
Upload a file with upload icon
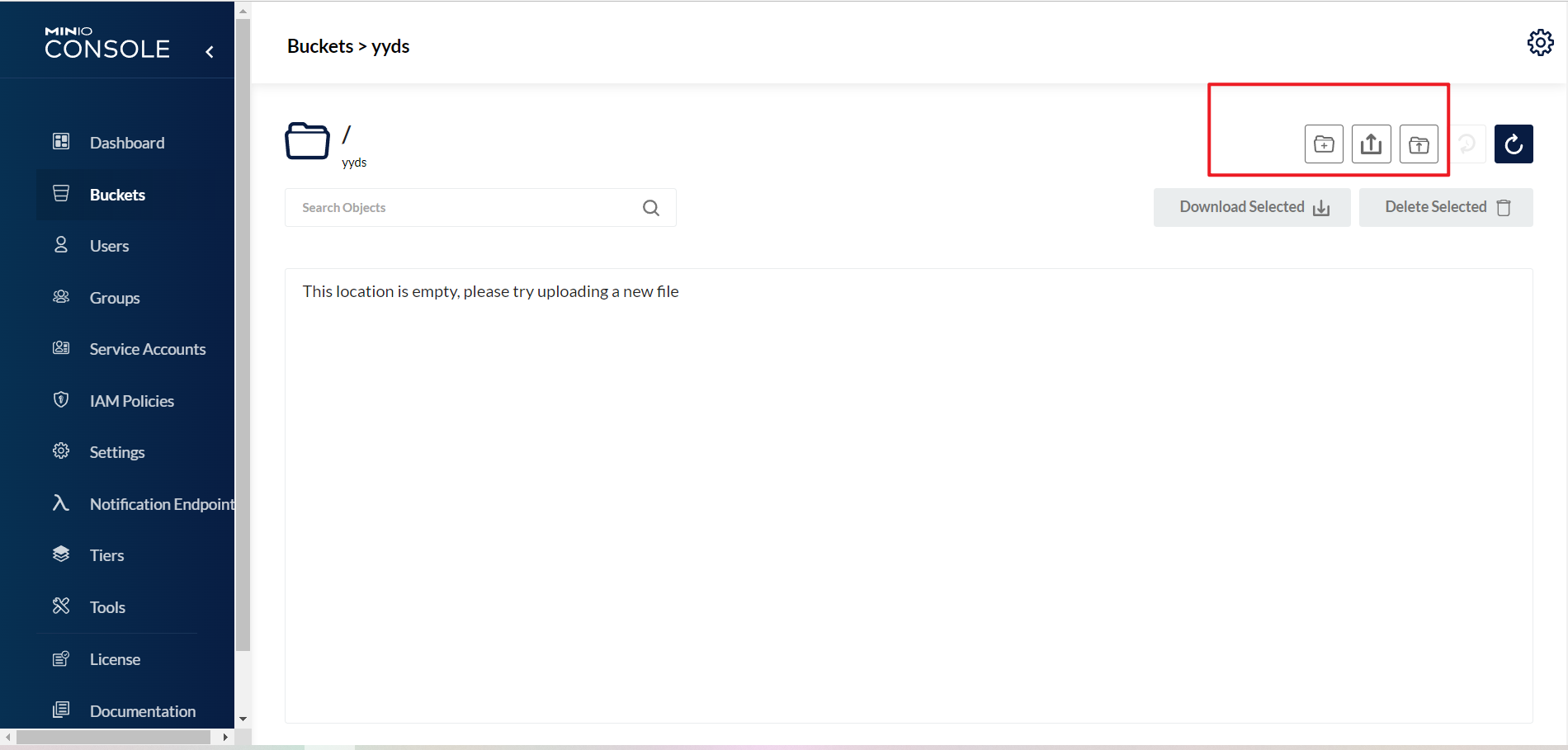pyautogui.click(x=1372, y=144)
